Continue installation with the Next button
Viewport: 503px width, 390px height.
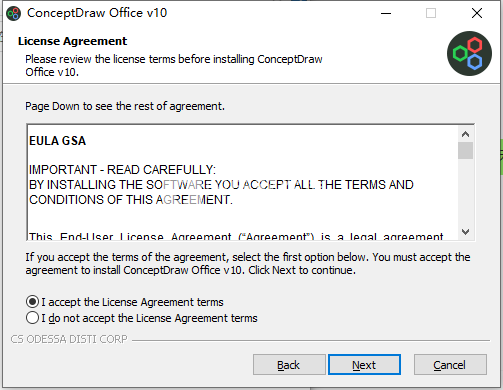[x=364, y=365]
